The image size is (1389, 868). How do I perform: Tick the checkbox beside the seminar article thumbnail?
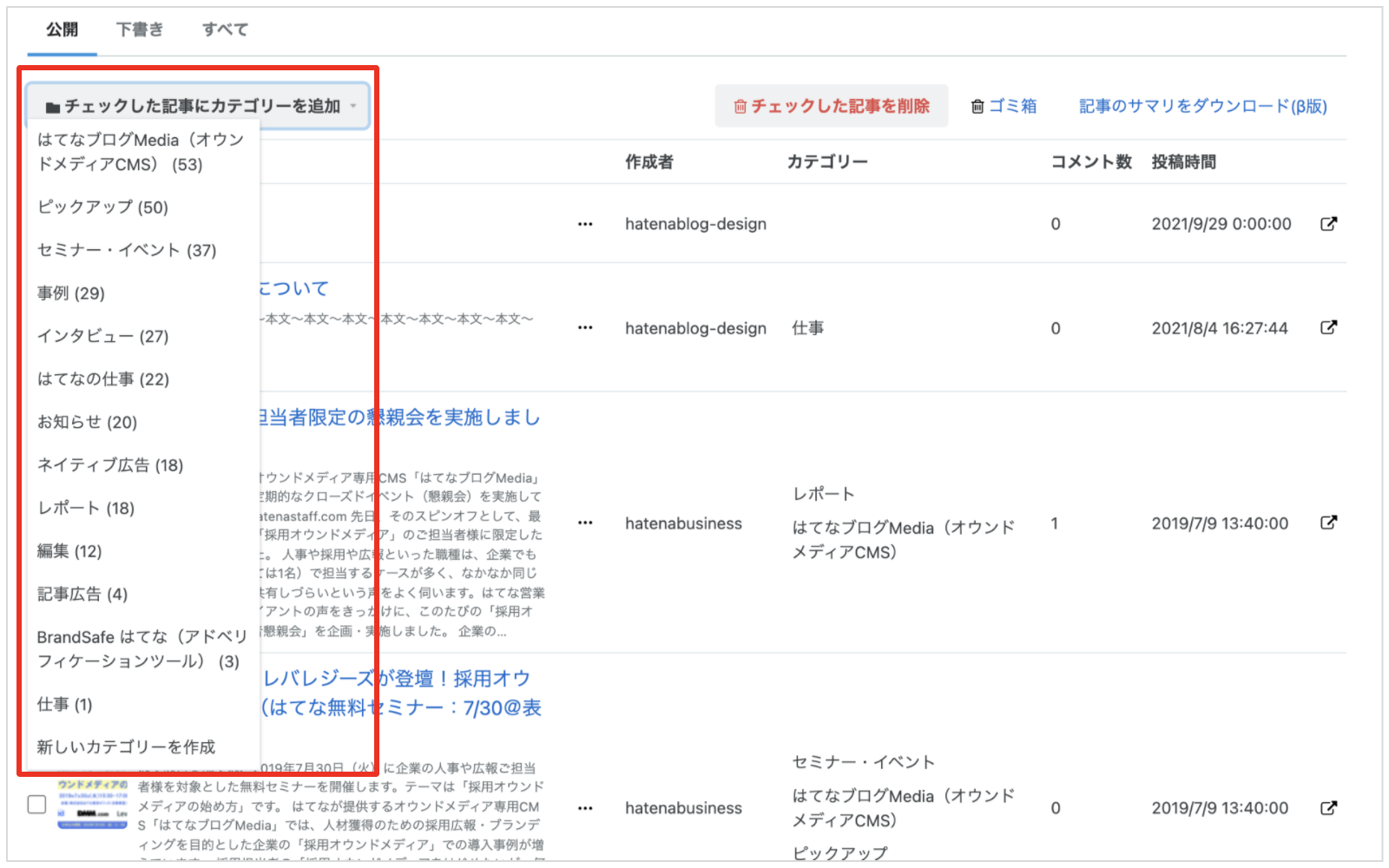tap(36, 805)
